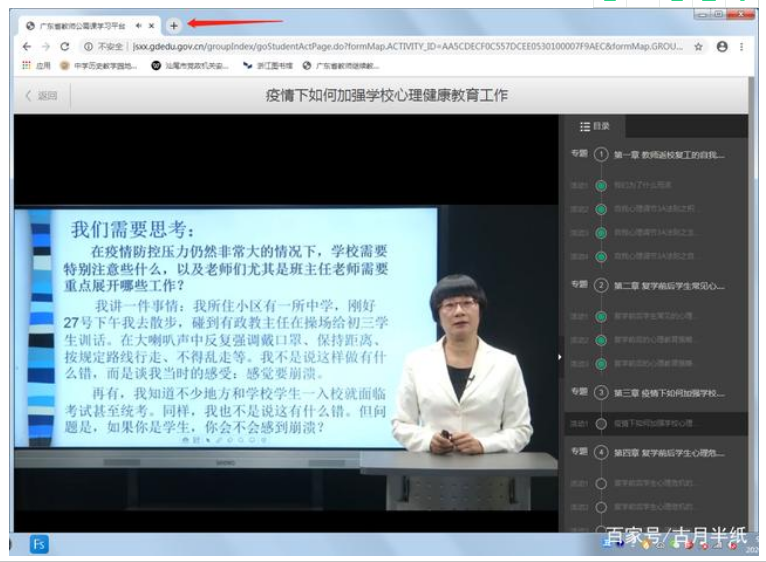Open third activity under chapter 2

coord(655,364)
